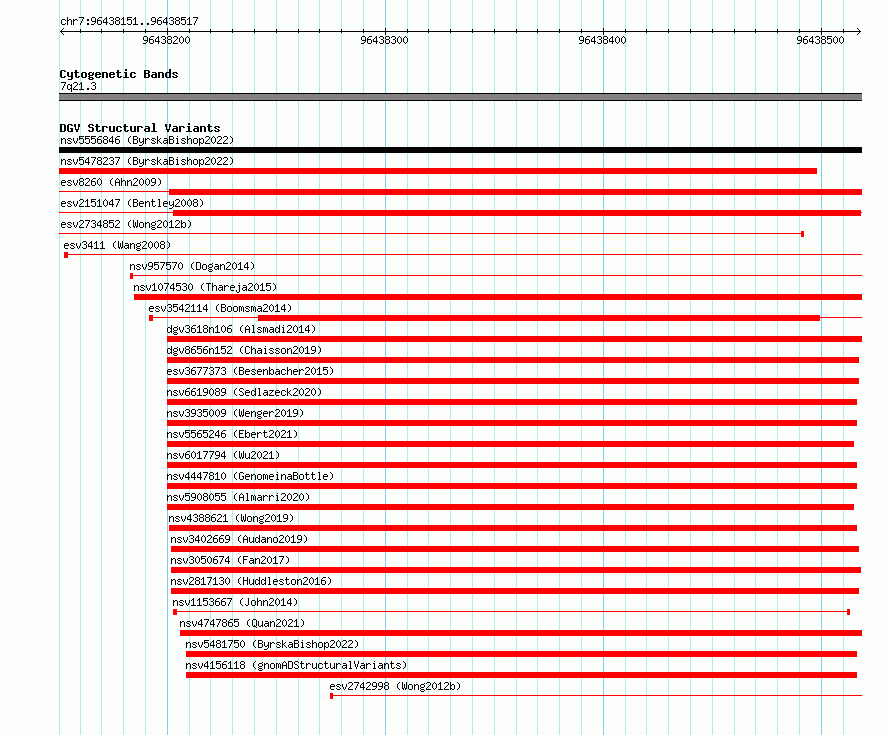Click nsv3935009 (Wenger2019) variant label
Screen dimensions: 890x735
tap(235, 413)
